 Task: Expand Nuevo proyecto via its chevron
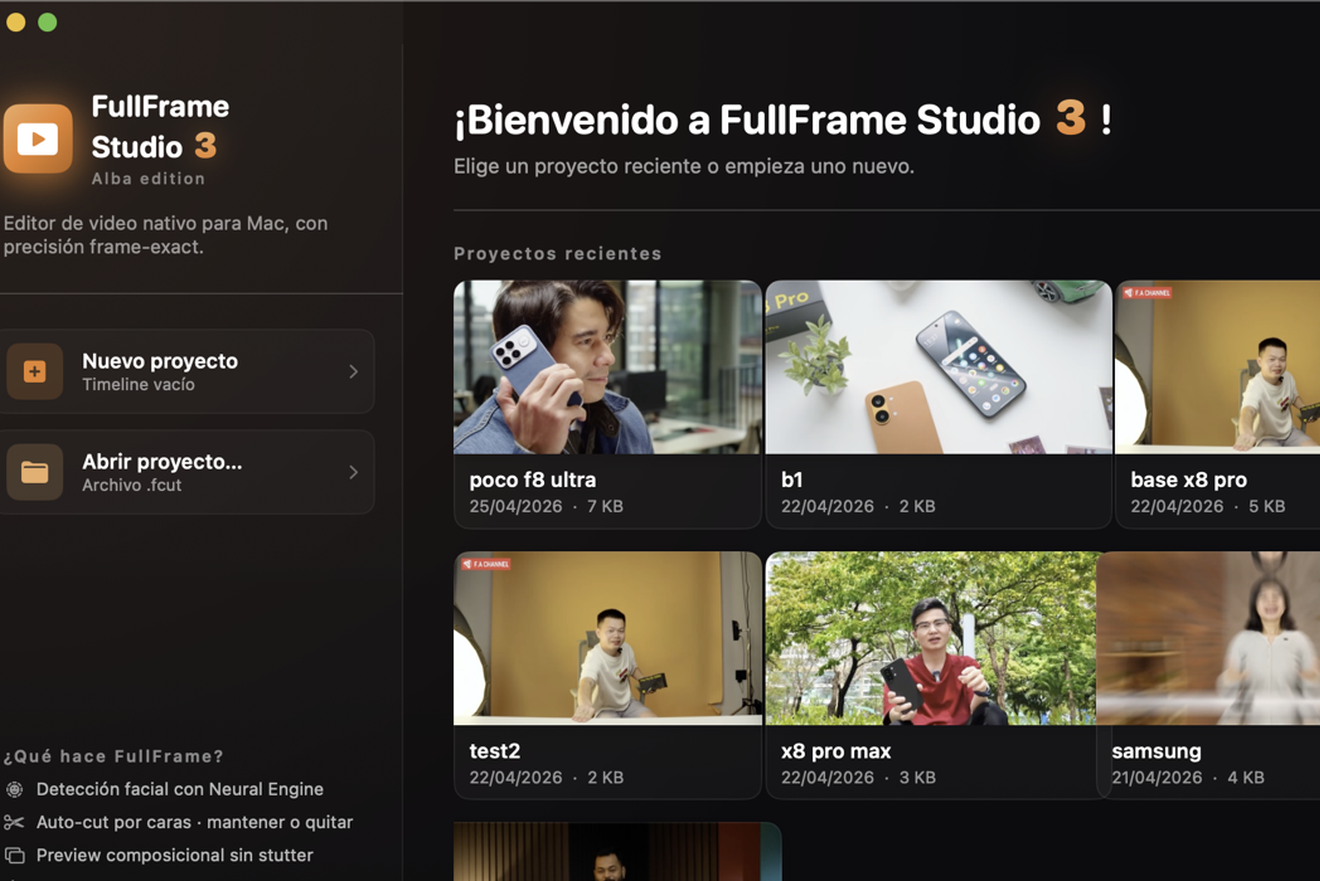click(352, 371)
